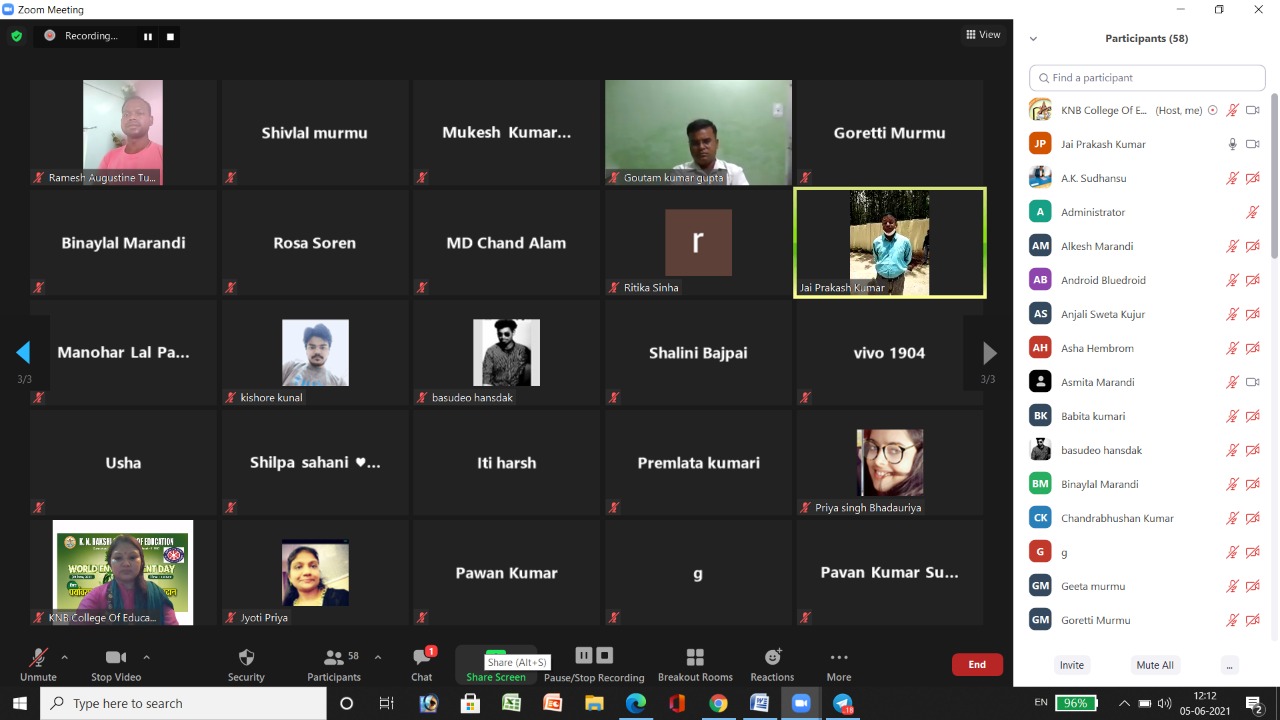This screenshot has width=1280, height=720.
Task: Expand the audio options arrow beside Unmute
Action: pyautogui.click(x=65, y=657)
